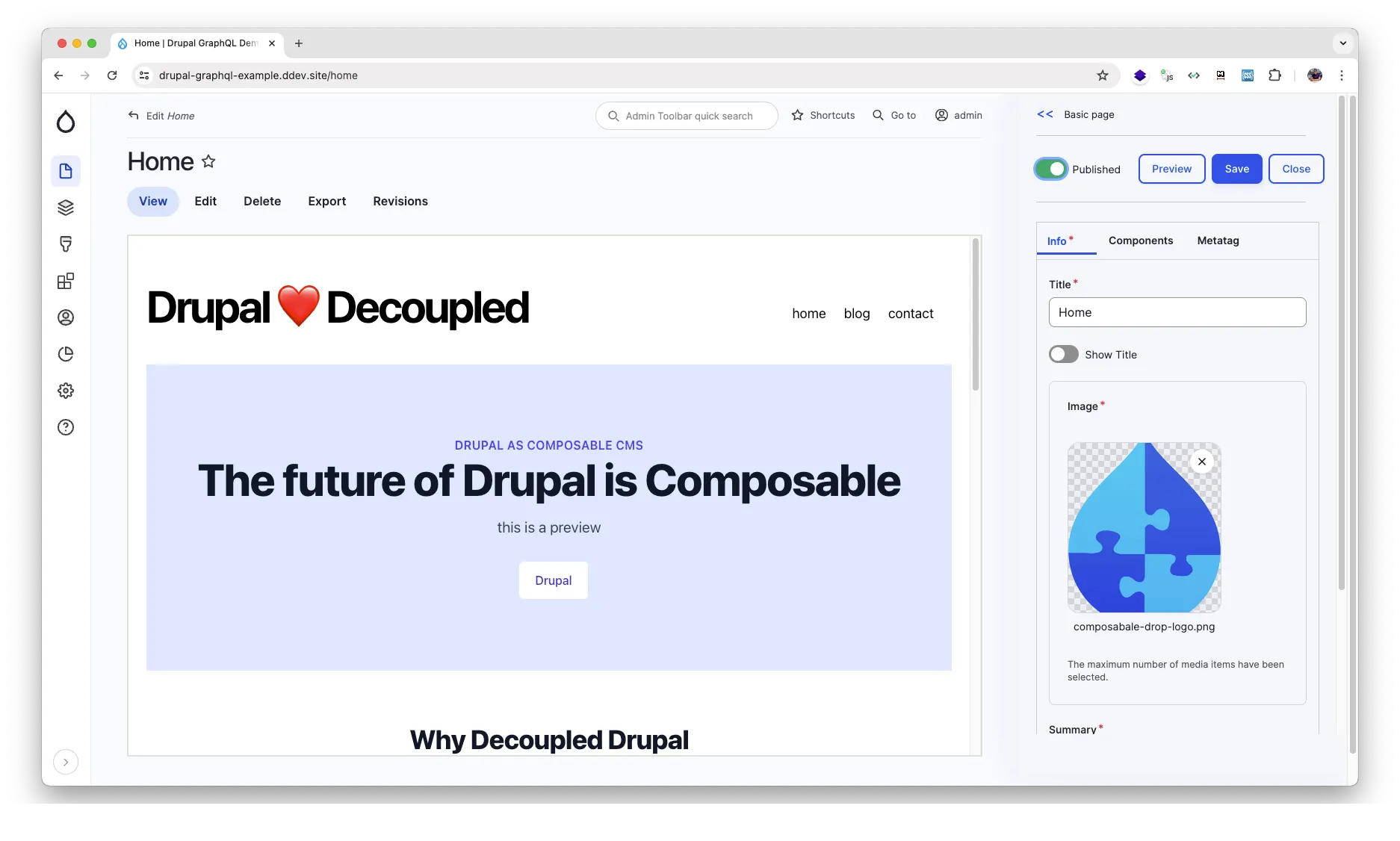
Task: Click the Save button
Action: (x=1236, y=169)
